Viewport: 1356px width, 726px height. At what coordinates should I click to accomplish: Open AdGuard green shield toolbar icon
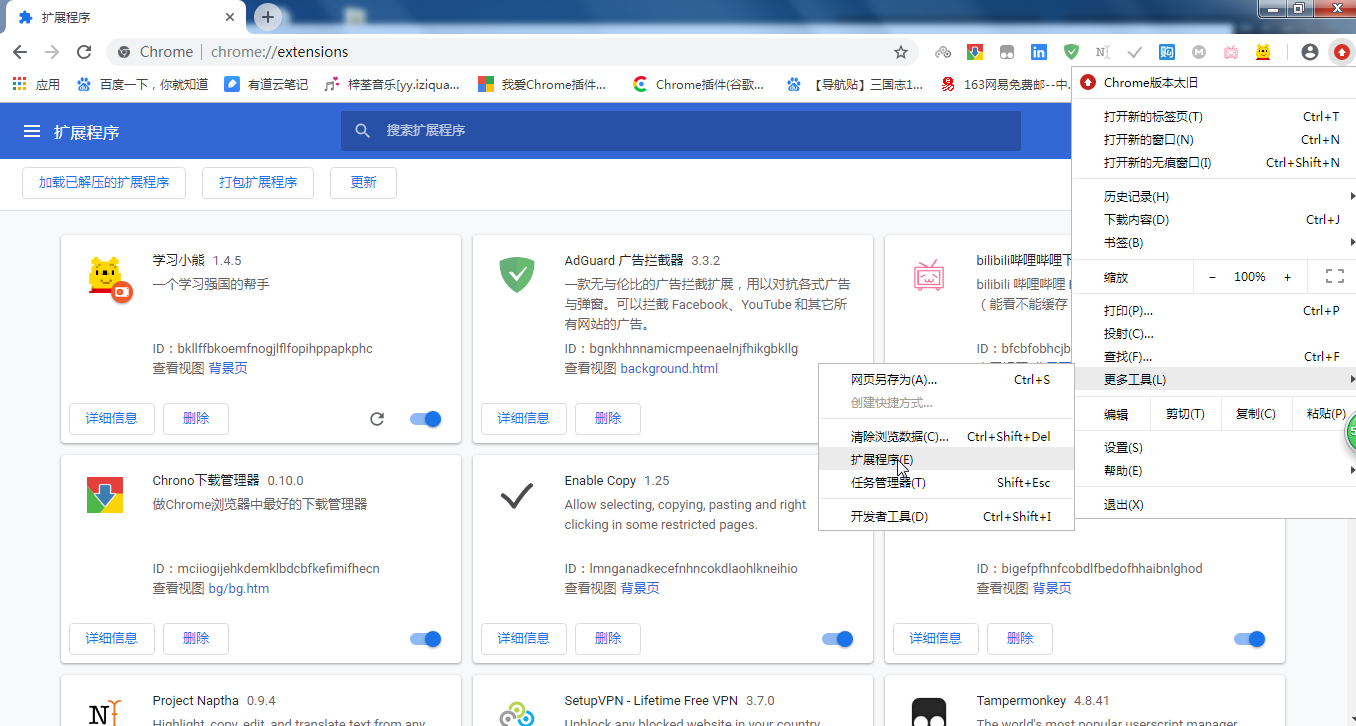click(1071, 52)
